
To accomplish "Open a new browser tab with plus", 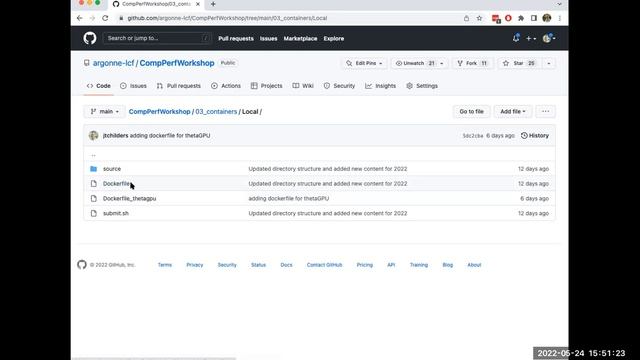I will coord(213,4).
